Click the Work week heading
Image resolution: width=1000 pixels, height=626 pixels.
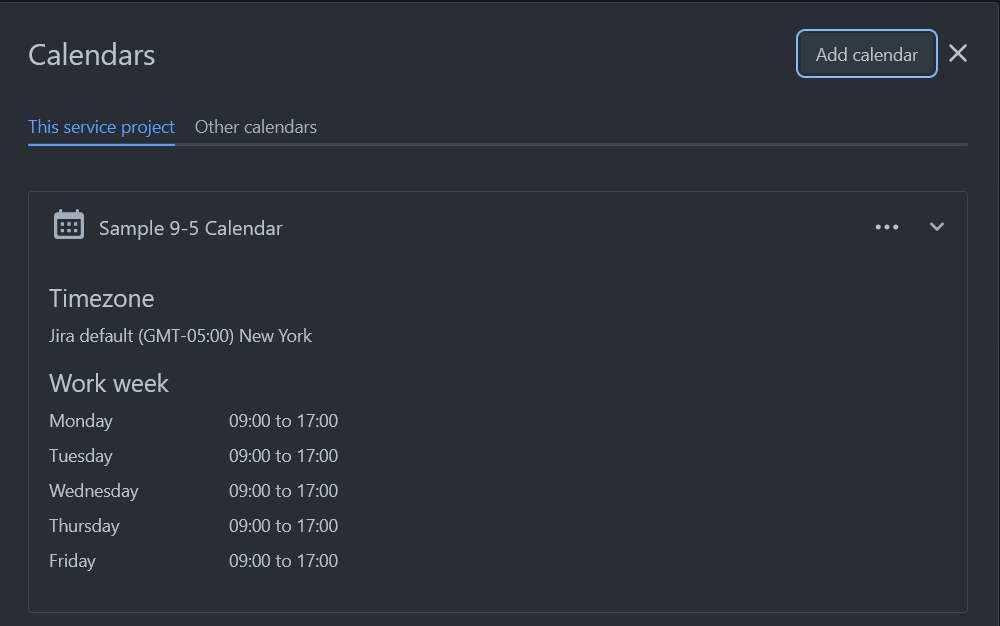(x=108, y=383)
